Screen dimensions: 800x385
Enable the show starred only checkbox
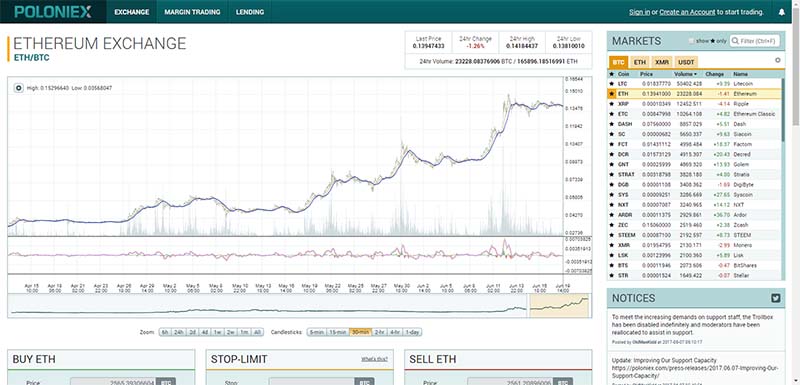pos(692,41)
